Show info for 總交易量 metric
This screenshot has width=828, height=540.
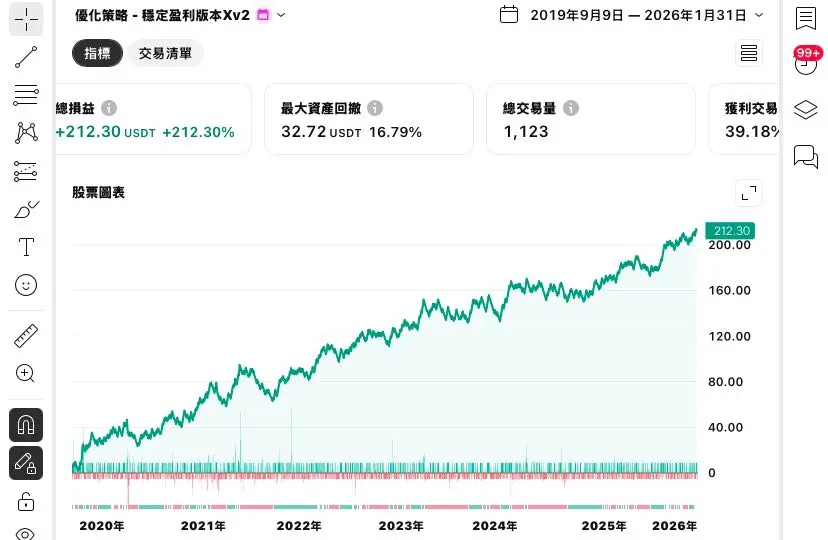tap(571, 108)
